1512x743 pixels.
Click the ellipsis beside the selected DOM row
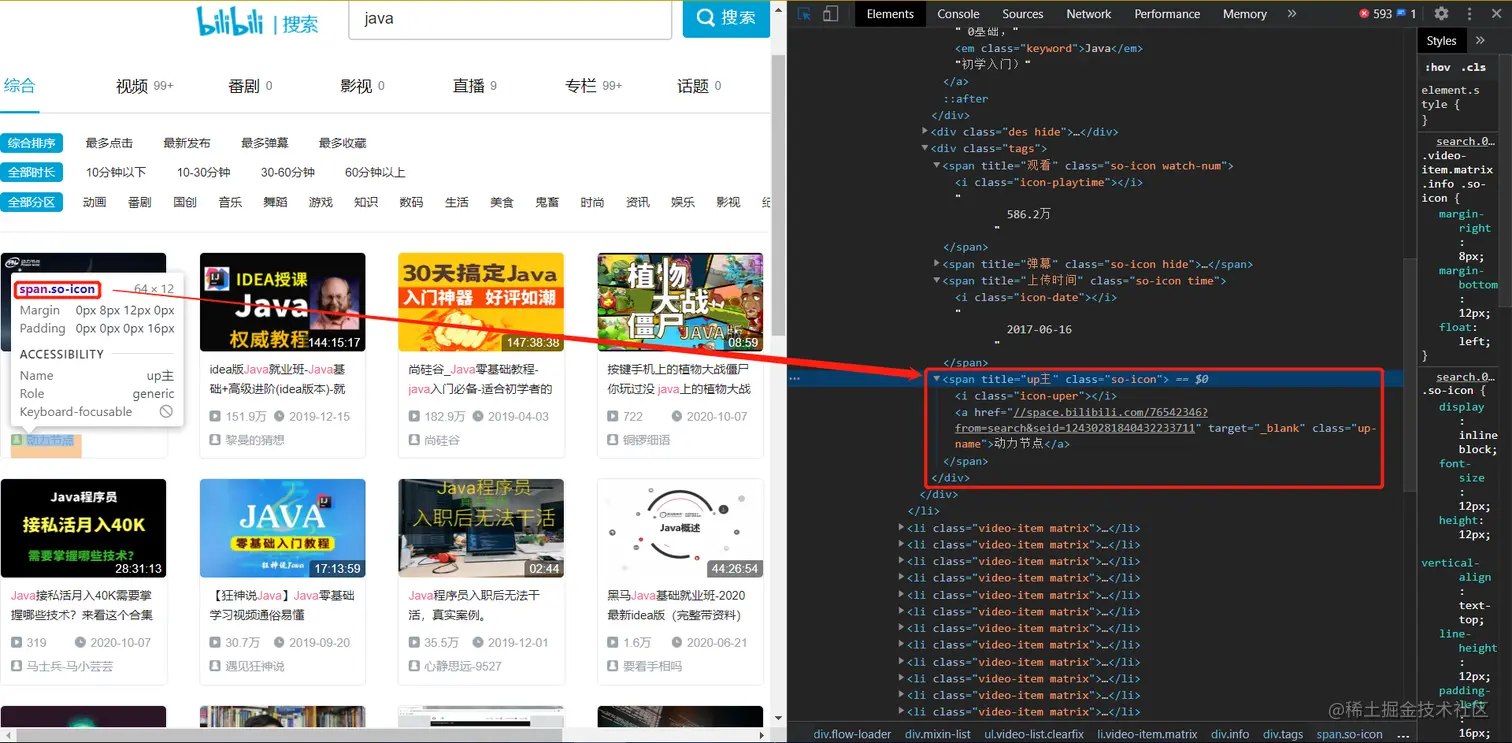[796, 379]
